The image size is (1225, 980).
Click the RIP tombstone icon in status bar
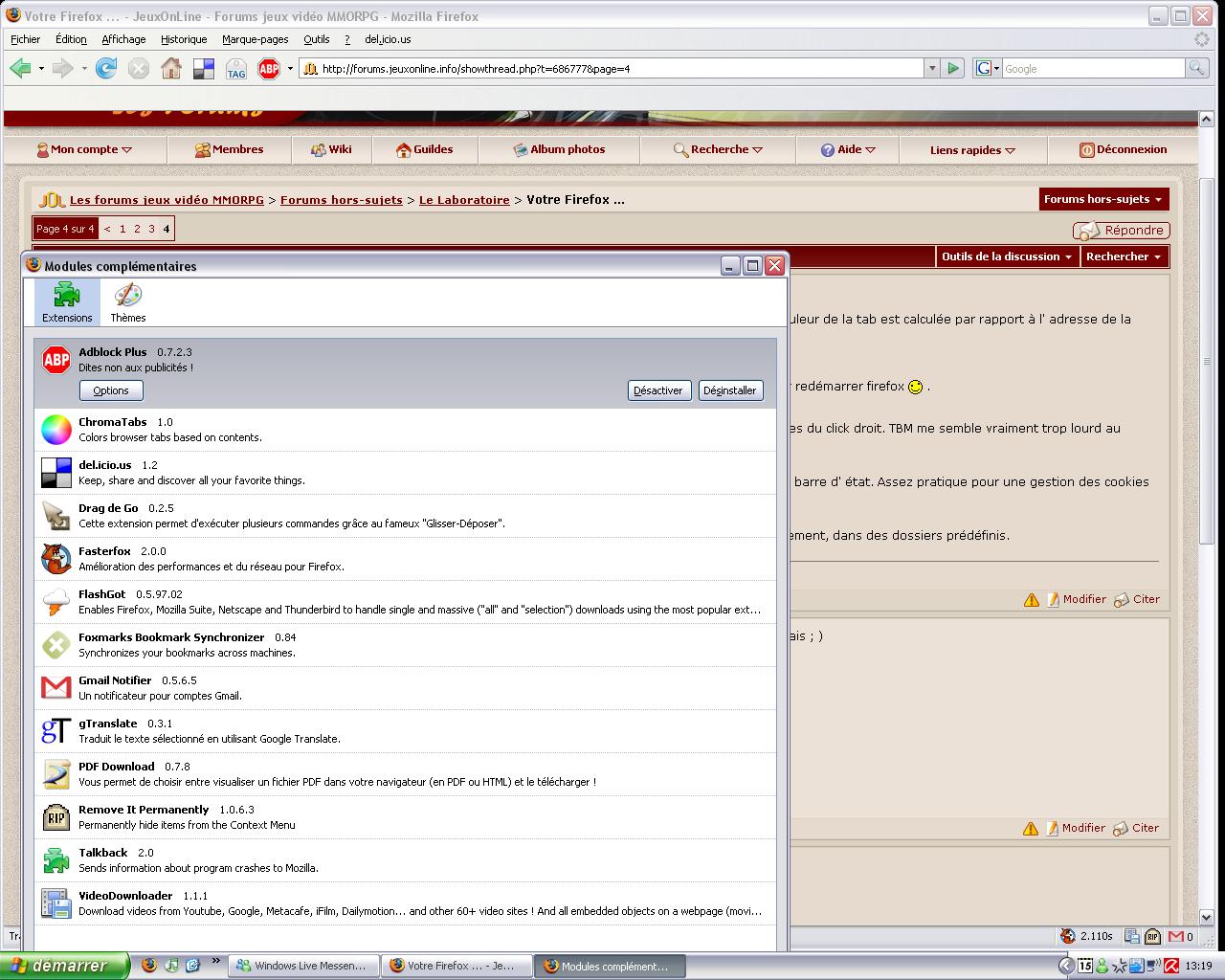tap(1152, 936)
